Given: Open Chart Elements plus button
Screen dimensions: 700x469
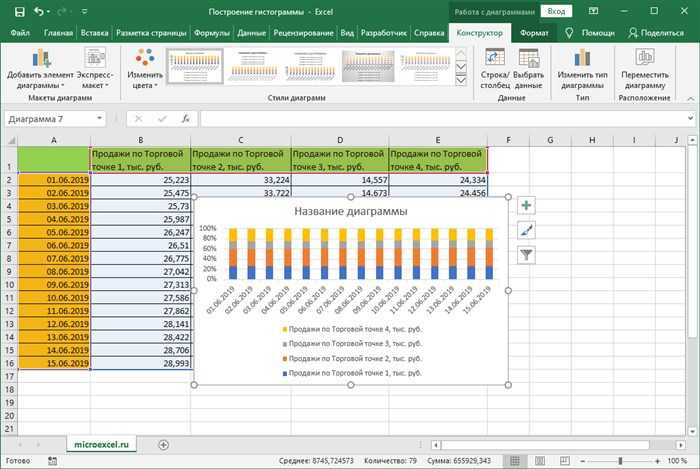Looking at the screenshot, I should pos(526,205).
